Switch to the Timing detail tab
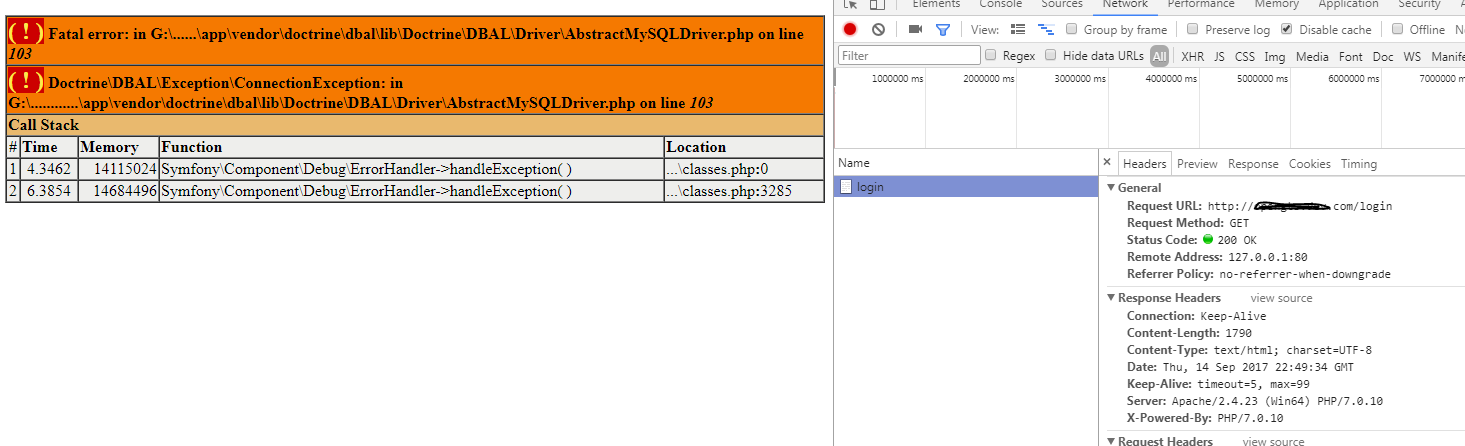Screen dimensions: 1465x446 1359,164
